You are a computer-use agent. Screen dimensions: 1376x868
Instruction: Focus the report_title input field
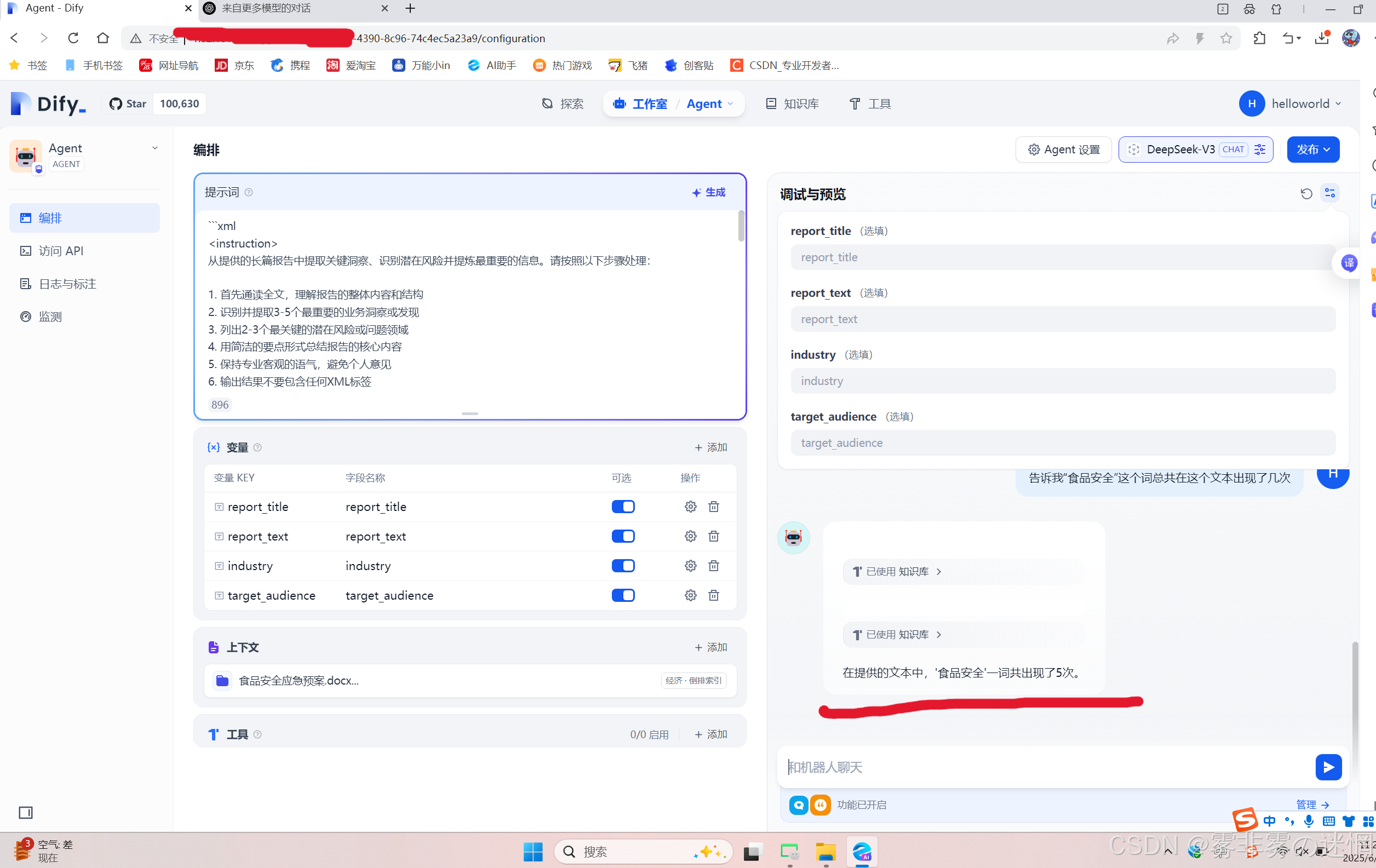(1063, 257)
